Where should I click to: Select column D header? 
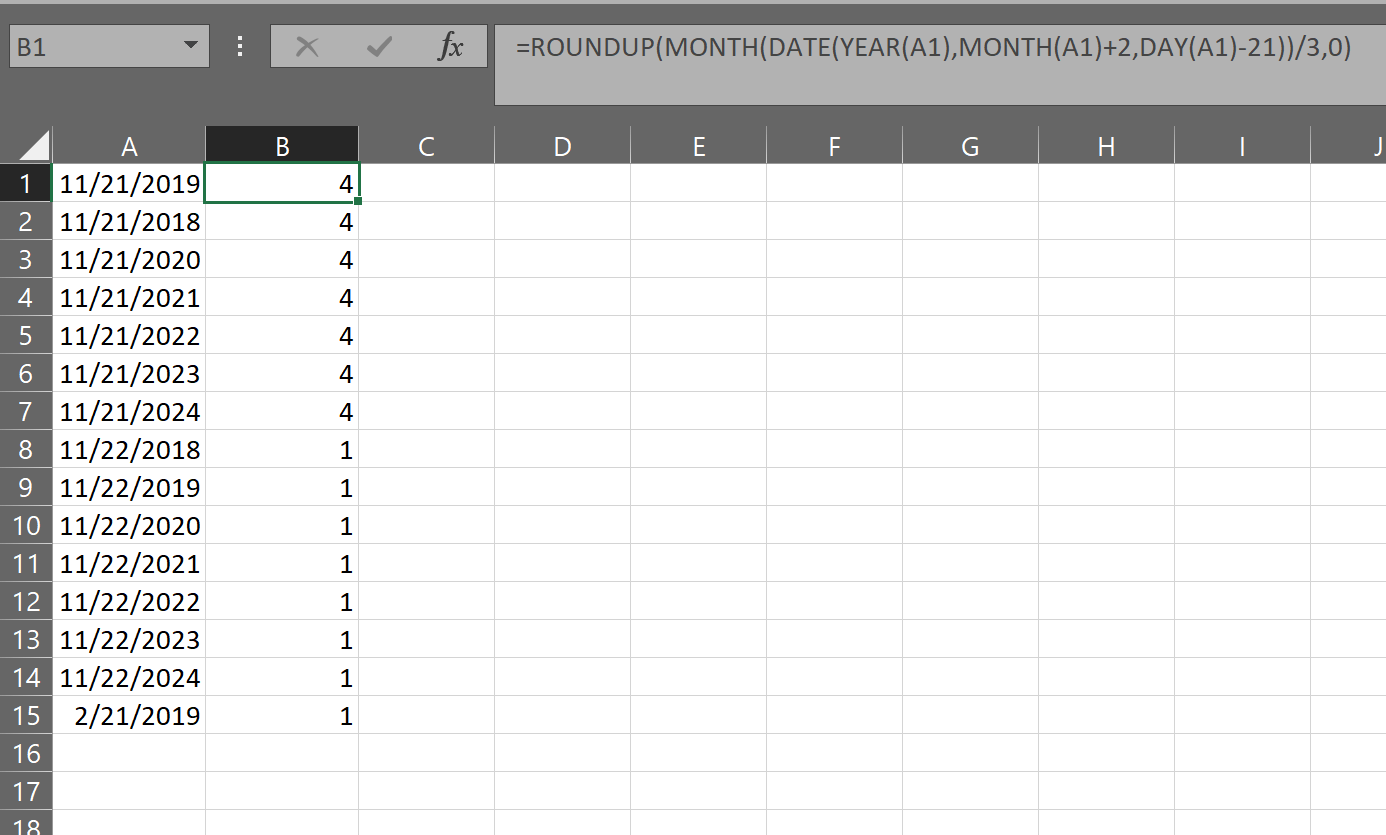561,145
